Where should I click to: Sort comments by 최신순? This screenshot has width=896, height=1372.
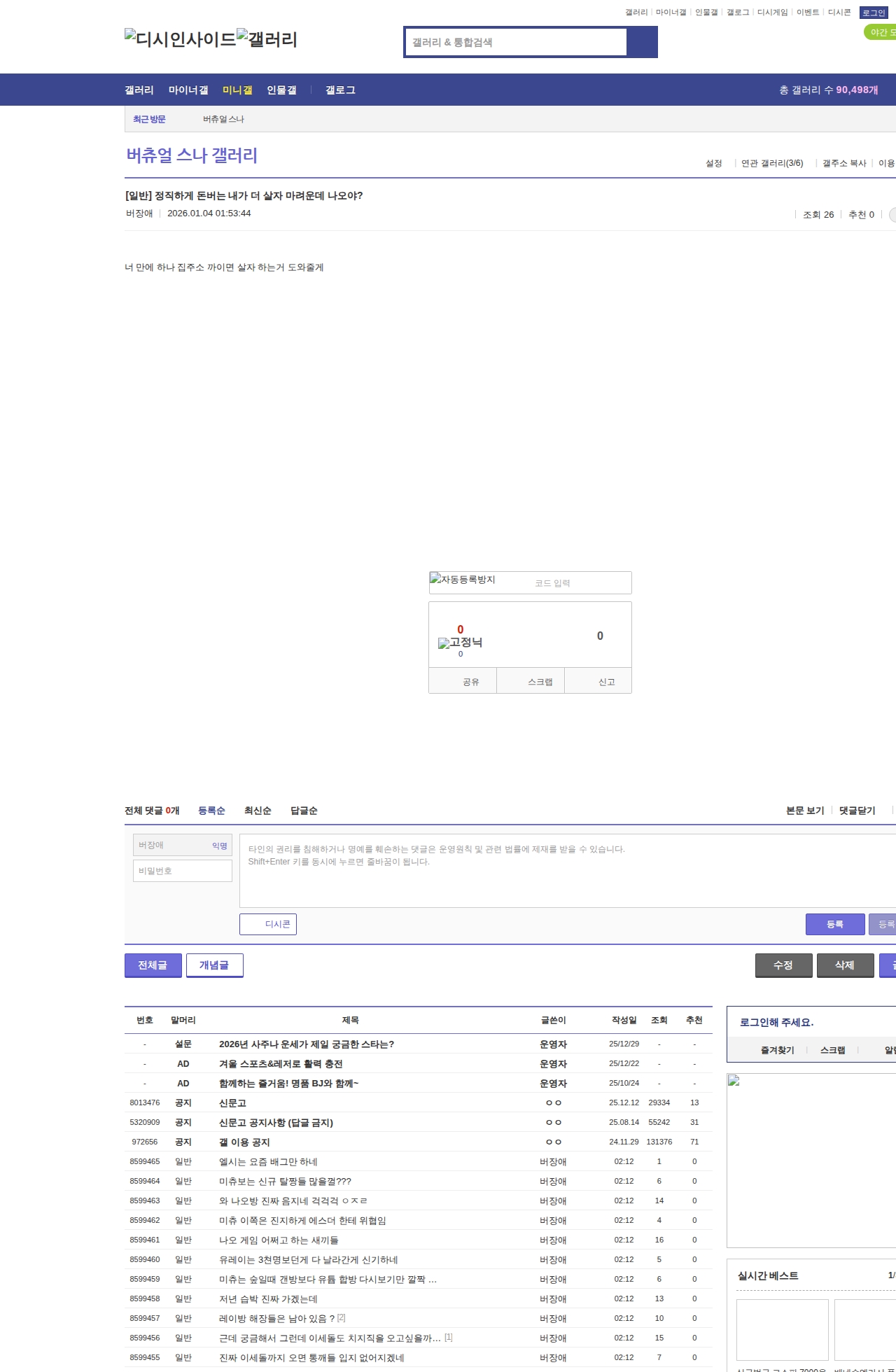tap(258, 811)
